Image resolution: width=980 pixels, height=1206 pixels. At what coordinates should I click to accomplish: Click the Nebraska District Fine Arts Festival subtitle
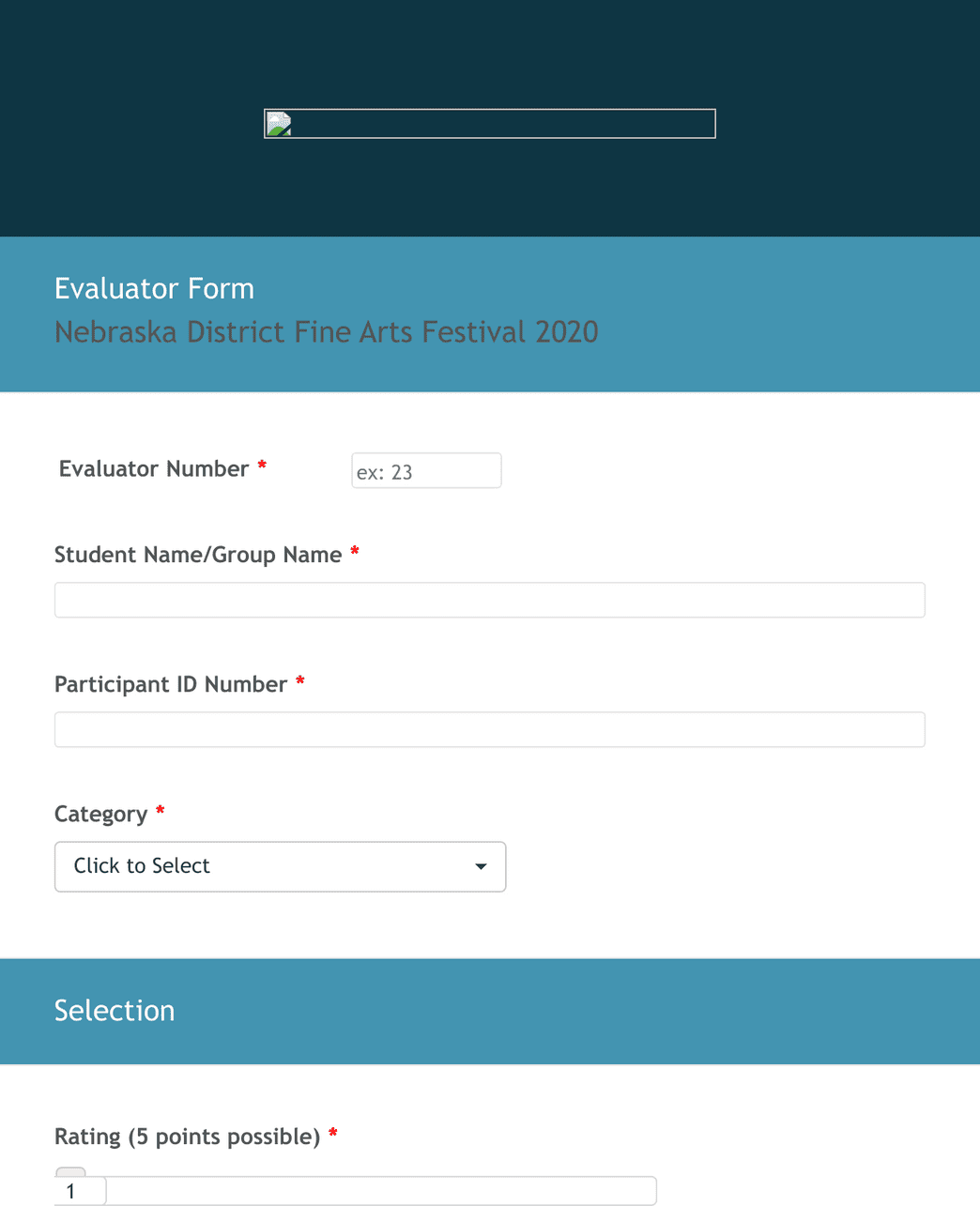[327, 332]
